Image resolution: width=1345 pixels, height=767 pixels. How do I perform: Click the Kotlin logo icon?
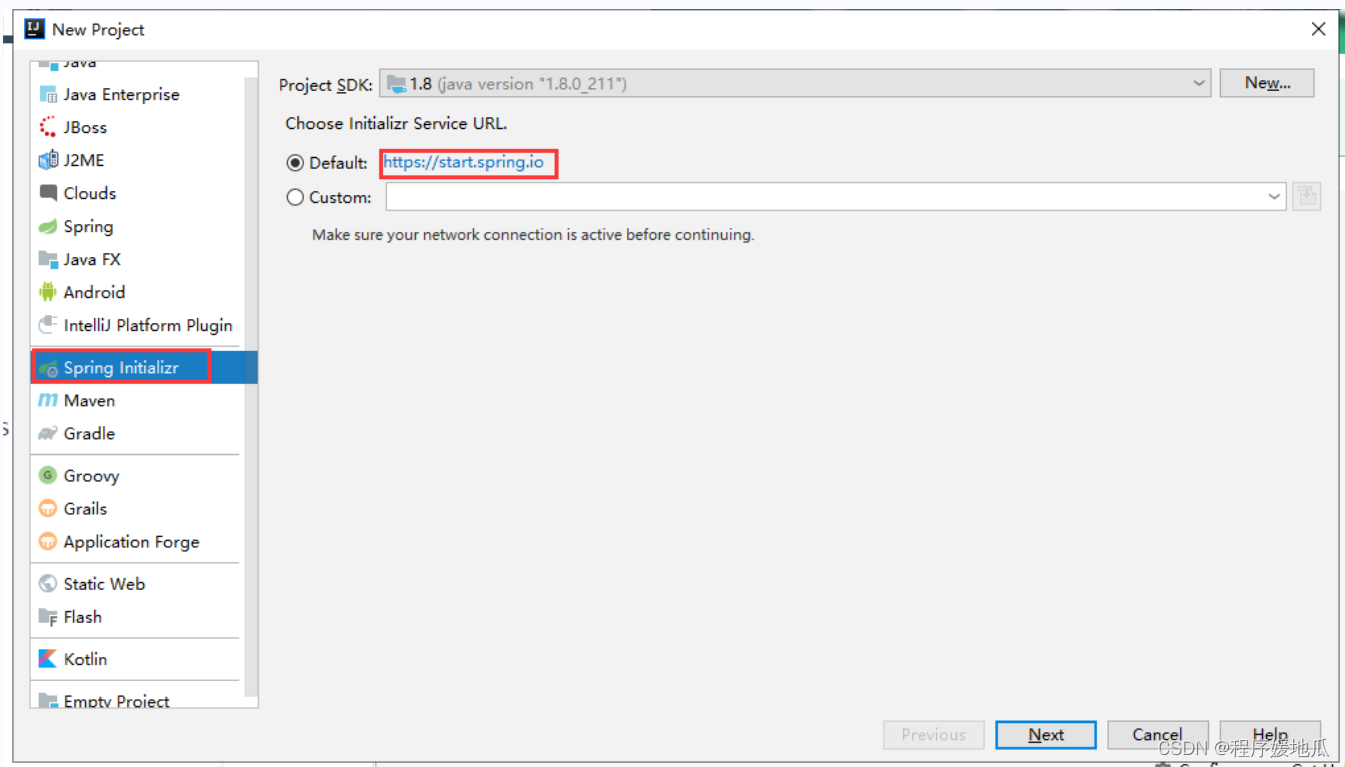tap(47, 659)
